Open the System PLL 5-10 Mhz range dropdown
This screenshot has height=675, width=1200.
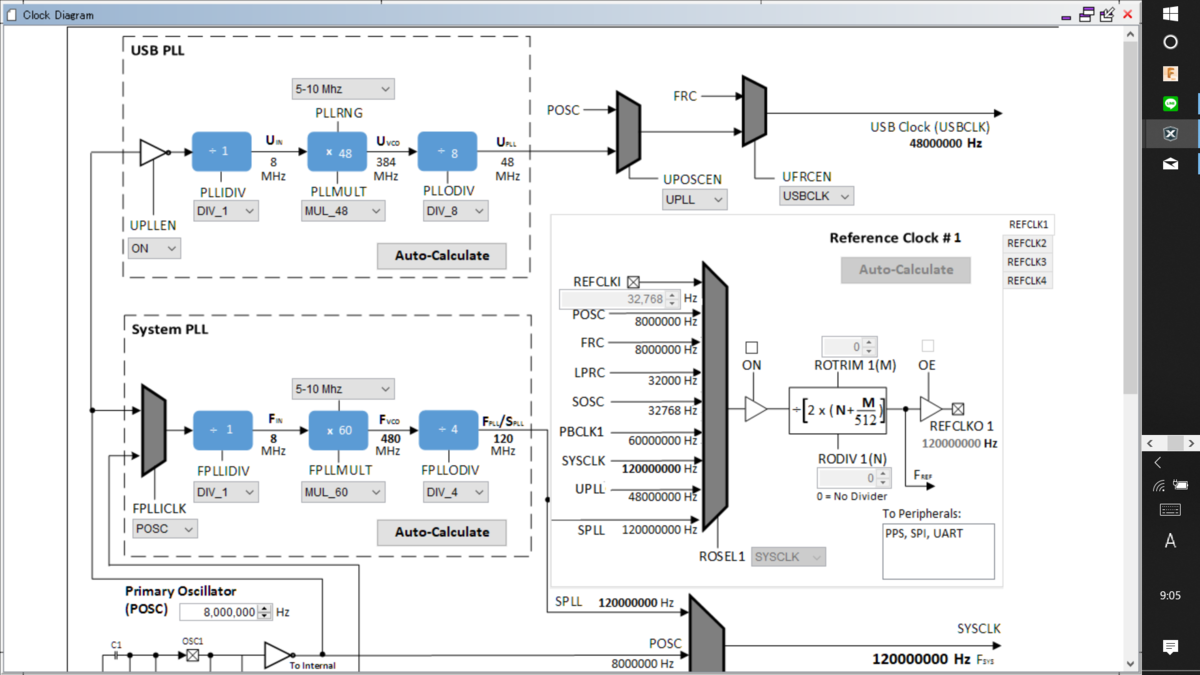343,388
